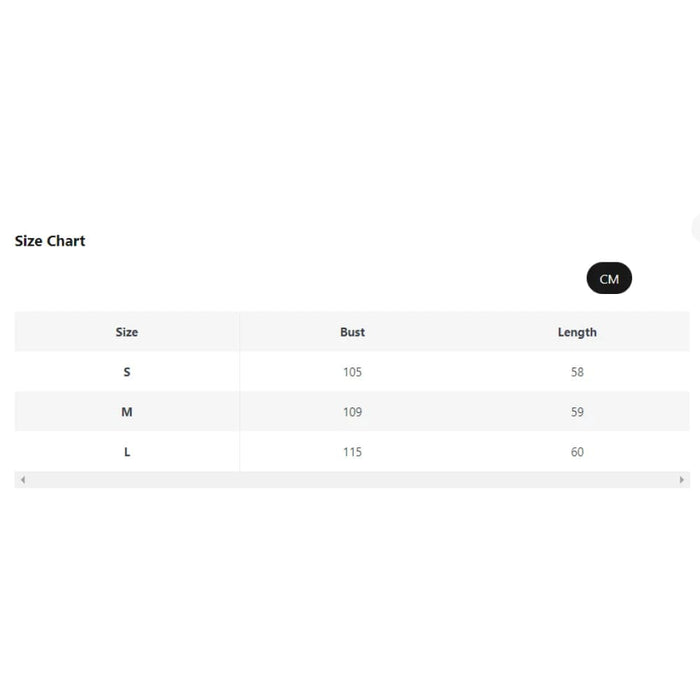Click the length value 60
The image size is (700, 700).
pyautogui.click(x=577, y=452)
